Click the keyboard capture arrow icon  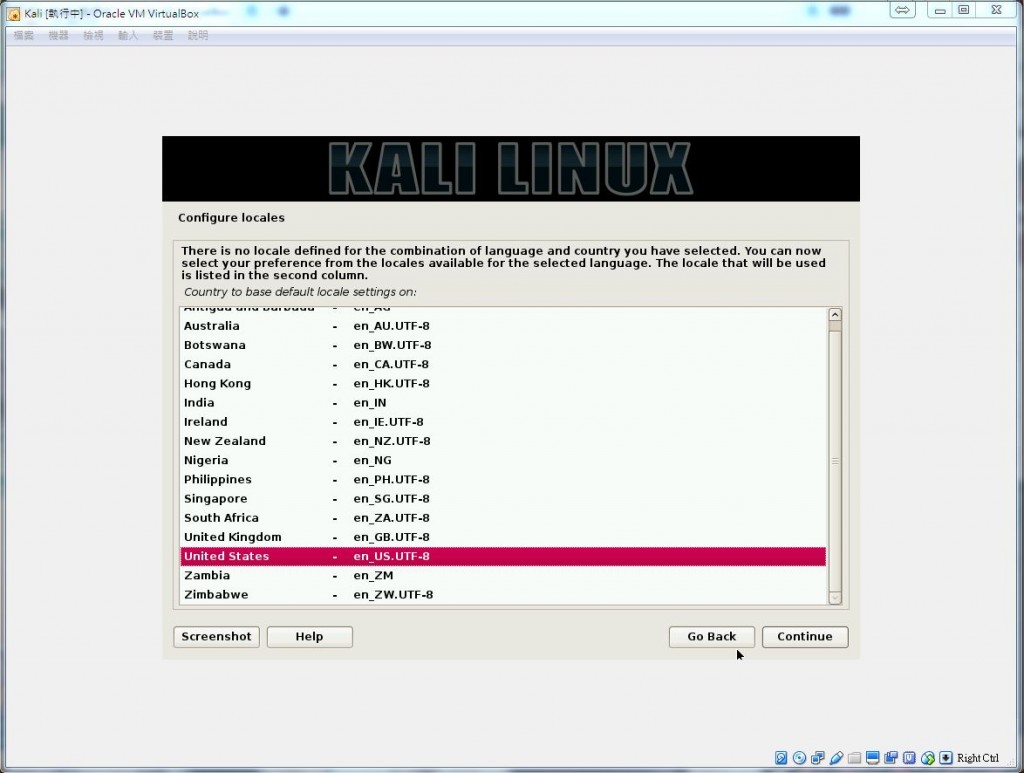946,757
